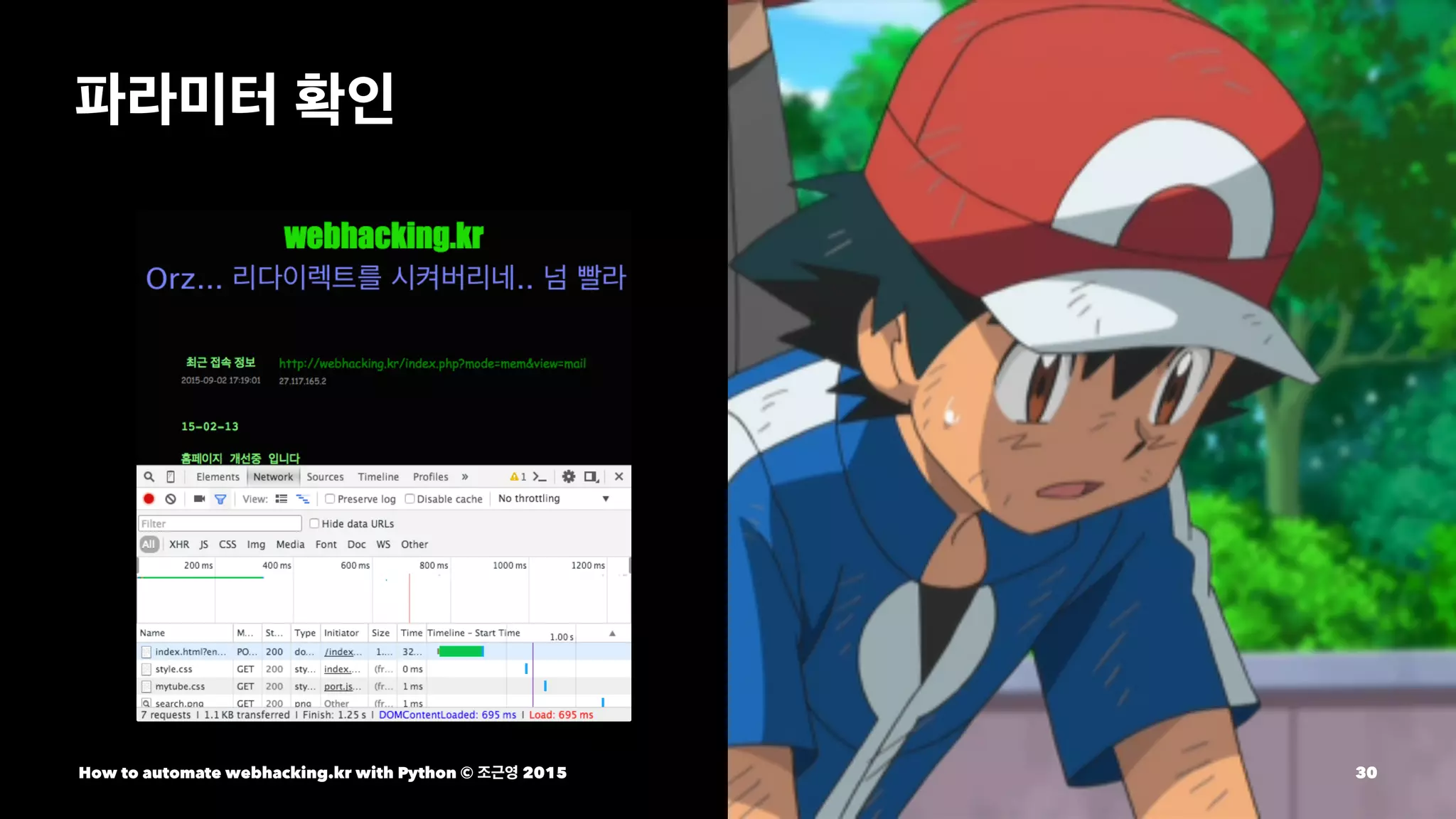Open the No throttling dropdown

(x=553, y=498)
